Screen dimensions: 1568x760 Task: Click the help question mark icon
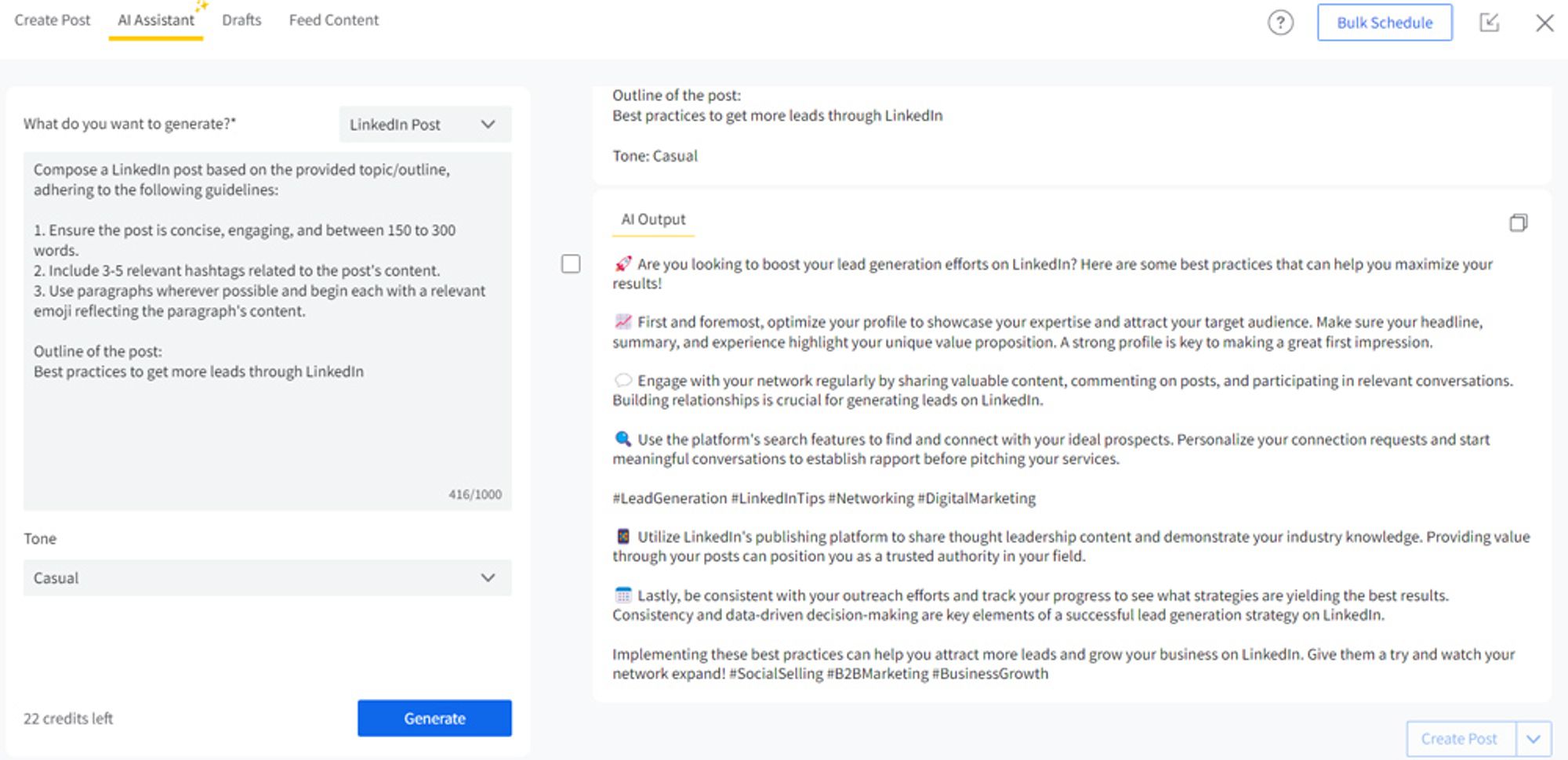coord(1280,23)
